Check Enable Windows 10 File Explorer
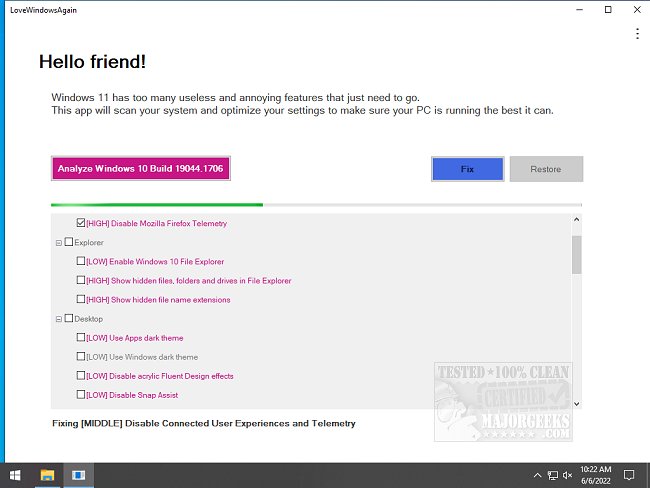 tap(81, 261)
